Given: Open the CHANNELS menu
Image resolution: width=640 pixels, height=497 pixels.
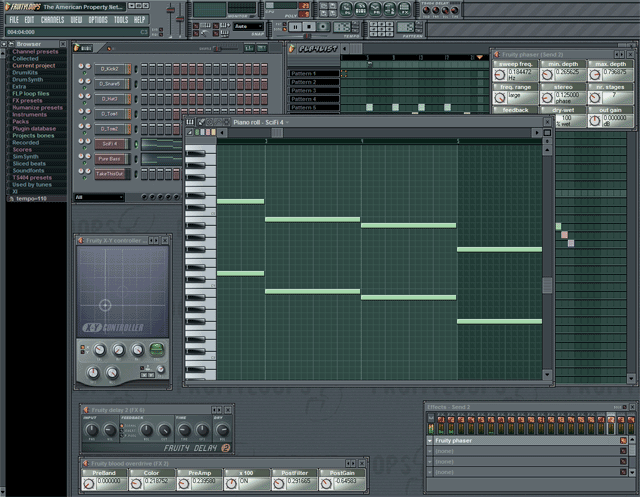Looking at the screenshot, I should [53, 20].
